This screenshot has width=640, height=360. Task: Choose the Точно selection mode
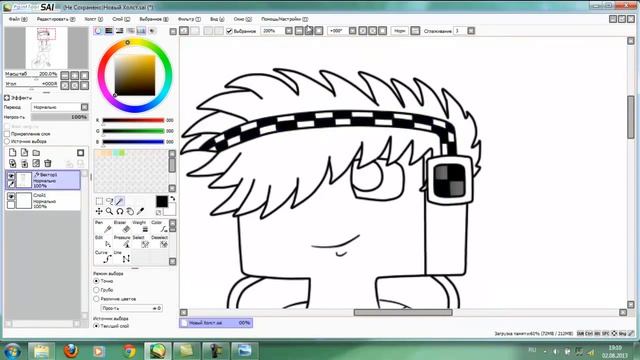96,281
